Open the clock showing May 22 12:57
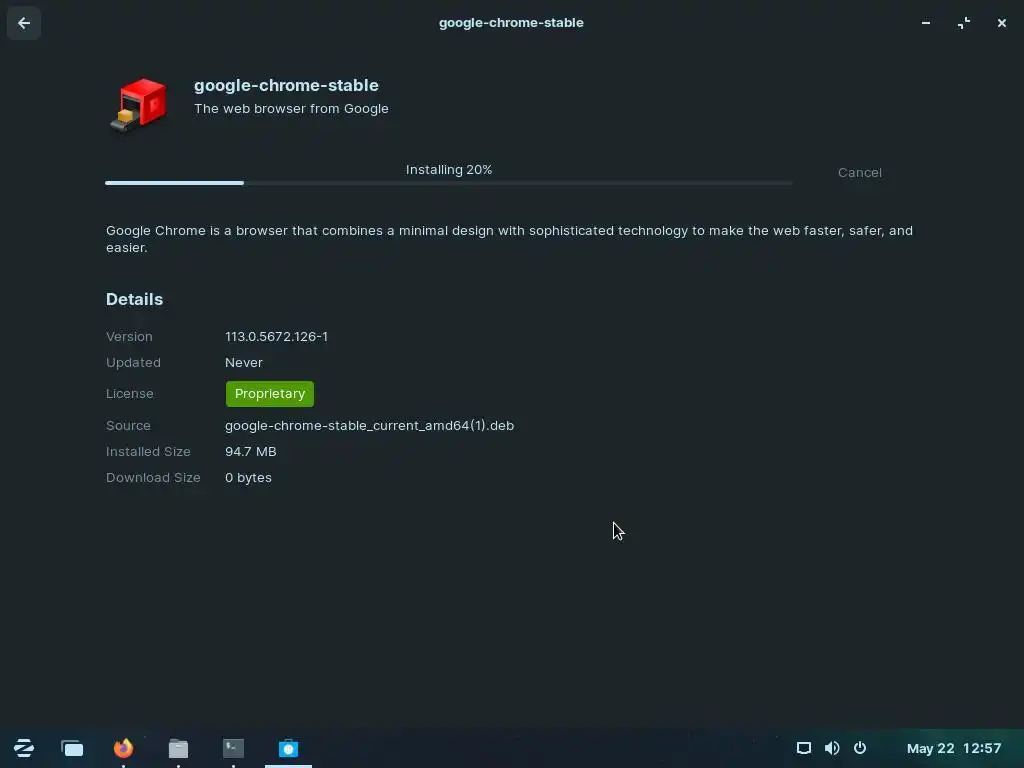 click(x=953, y=748)
